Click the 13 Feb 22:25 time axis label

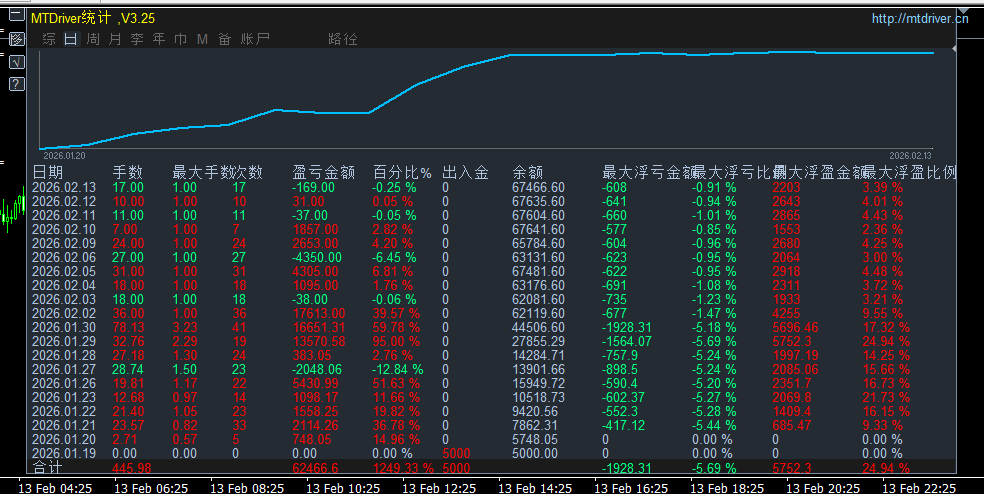[919, 488]
